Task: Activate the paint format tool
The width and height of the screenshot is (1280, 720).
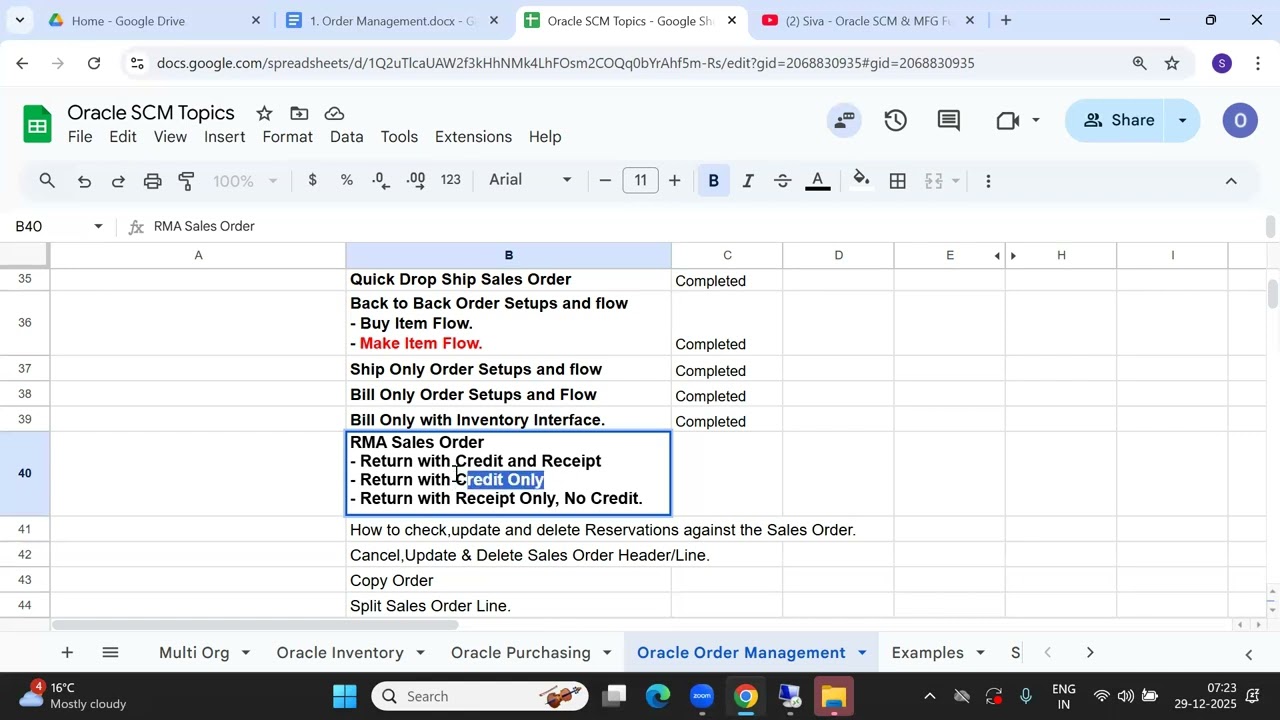Action: point(186,181)
